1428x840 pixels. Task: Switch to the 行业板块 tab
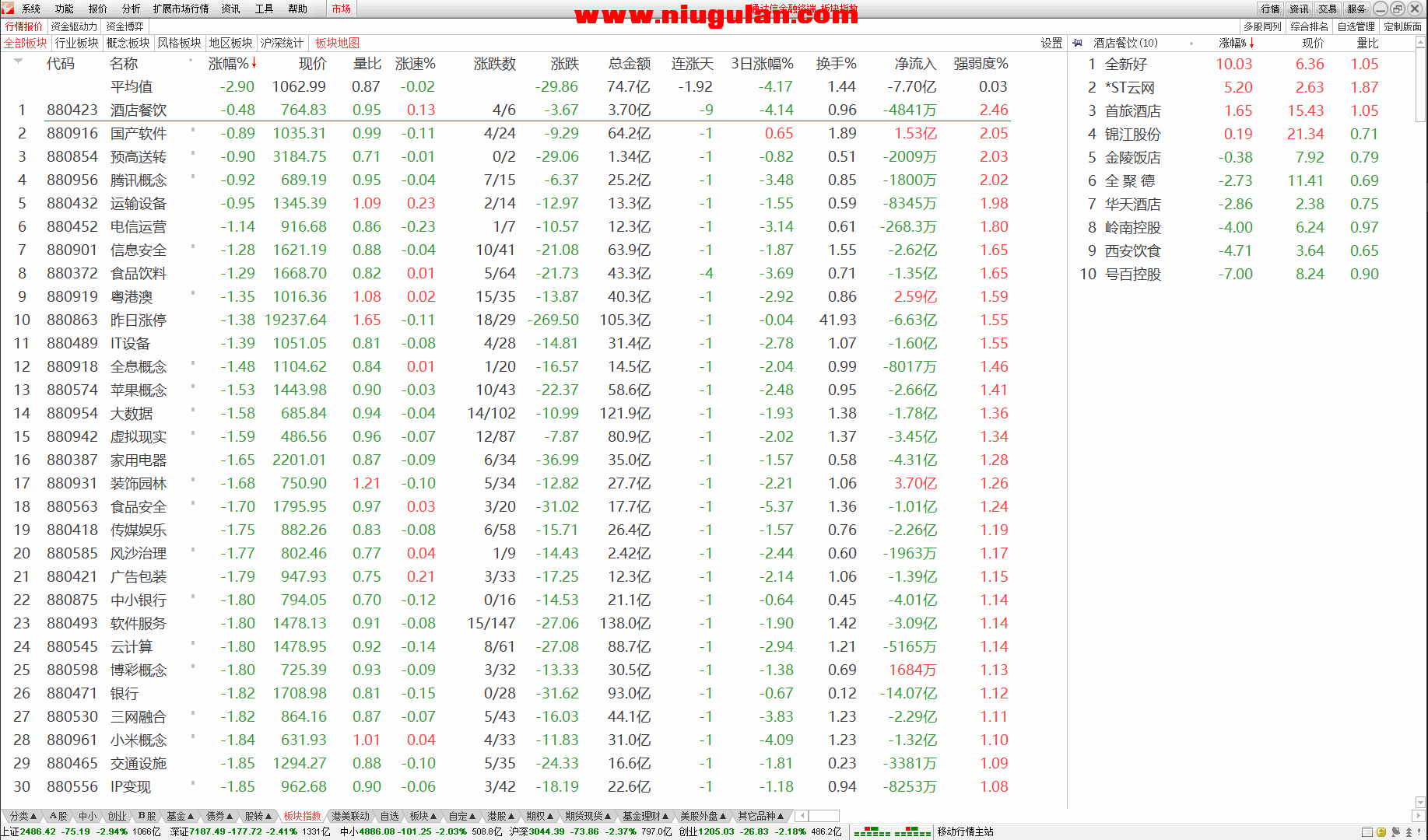[77, 43]
